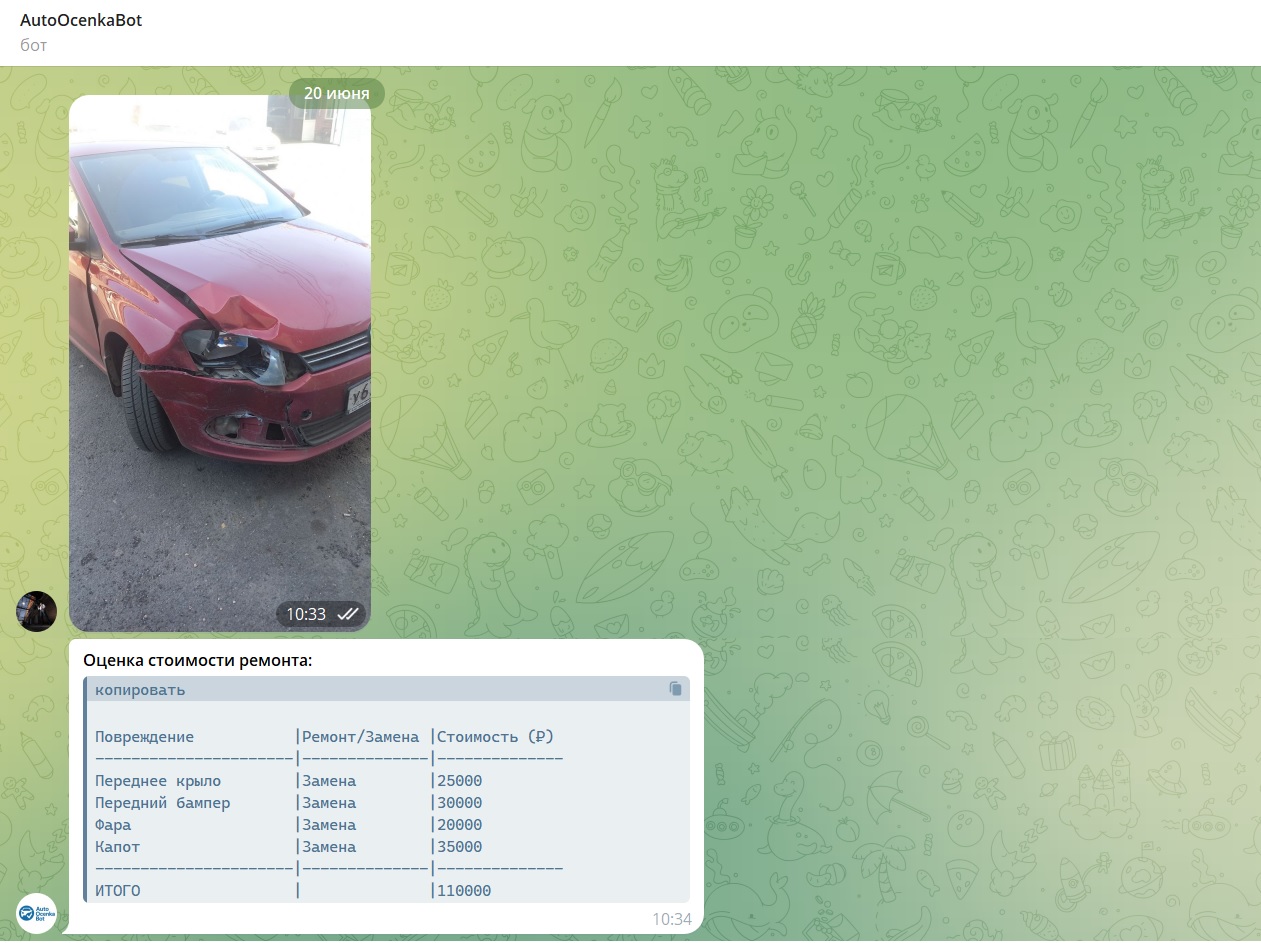Click the "ИТОГО" total label

coord(118,891)
